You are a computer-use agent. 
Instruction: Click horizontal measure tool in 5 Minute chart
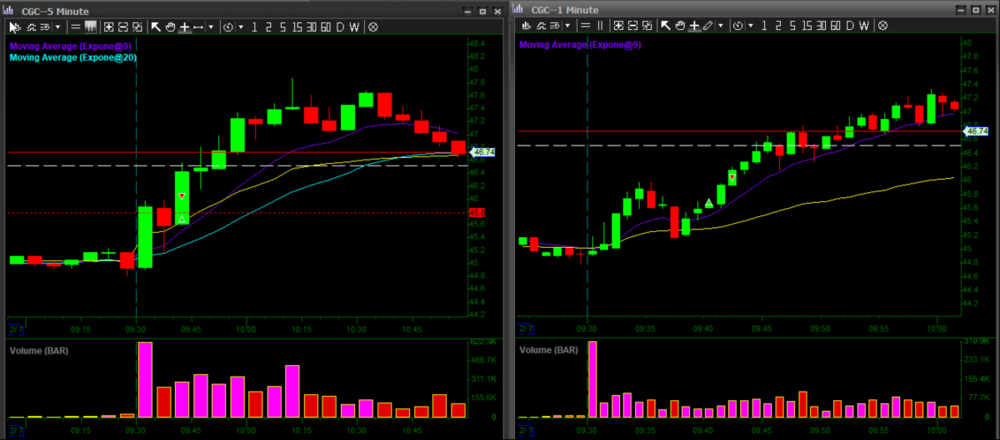pos(199,26)
